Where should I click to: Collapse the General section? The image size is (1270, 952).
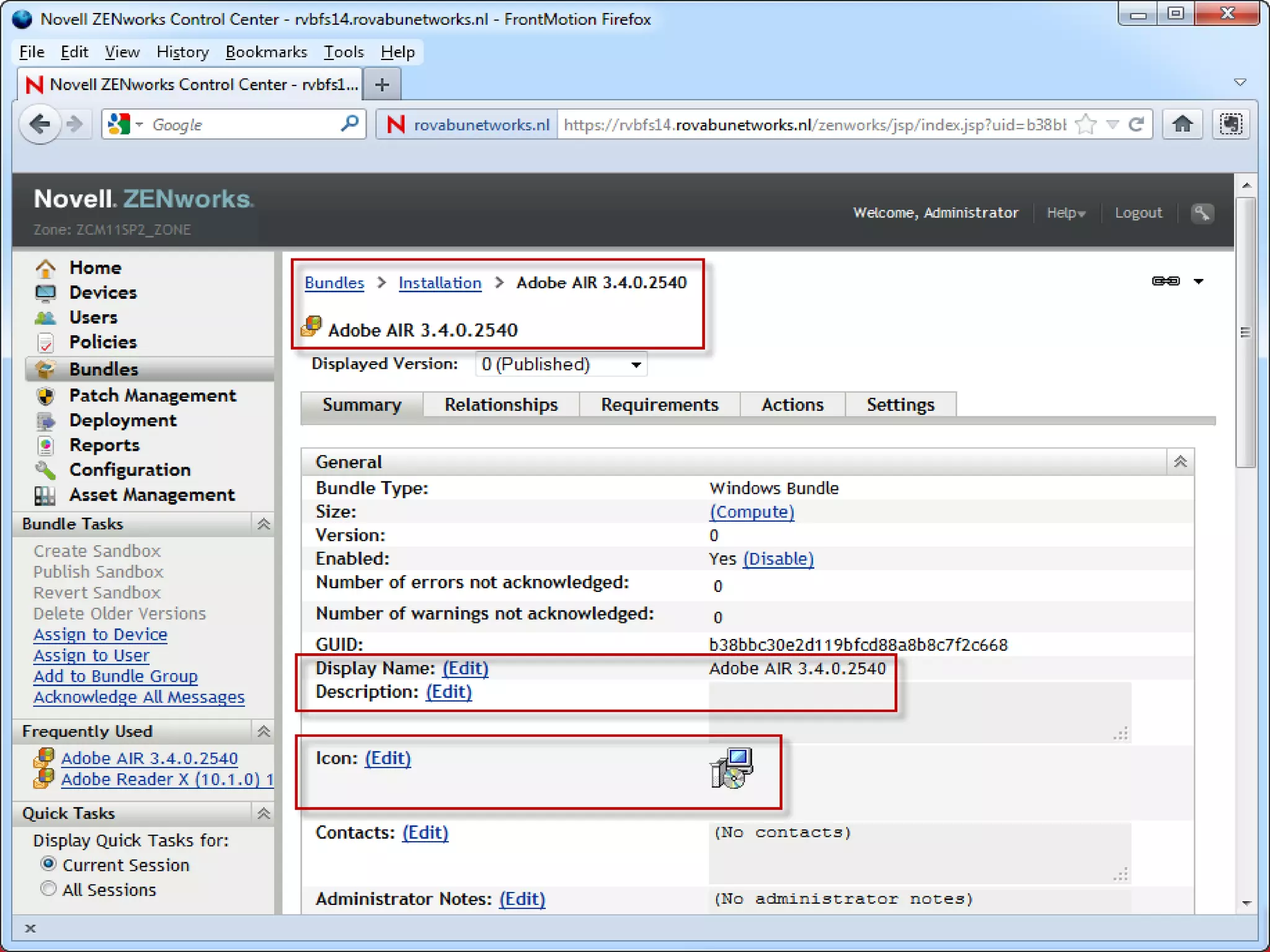point(1180,462)
